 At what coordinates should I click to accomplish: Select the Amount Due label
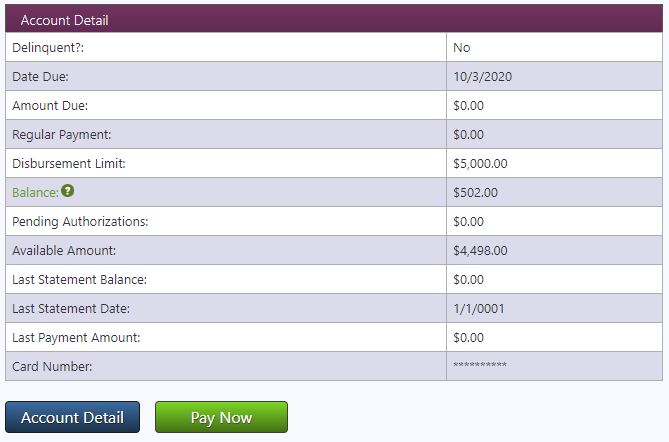pos(50,105)
